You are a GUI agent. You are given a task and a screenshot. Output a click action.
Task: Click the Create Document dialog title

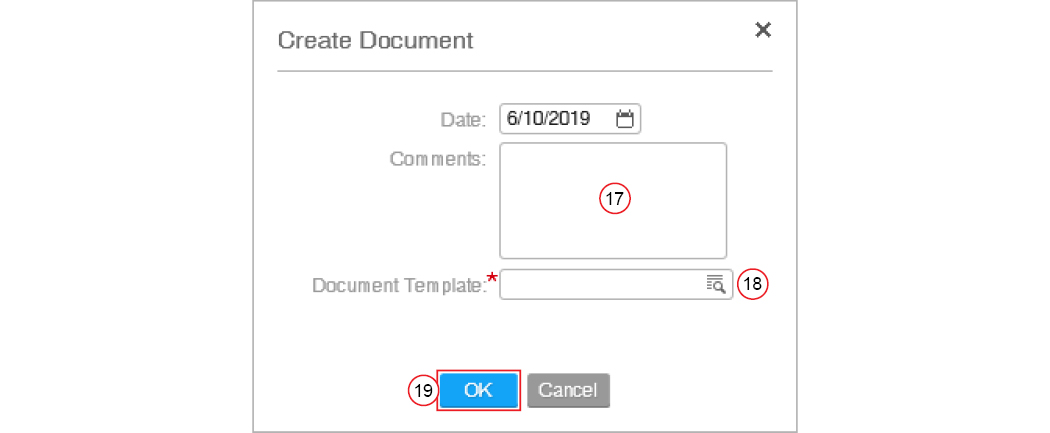point(375,40)
